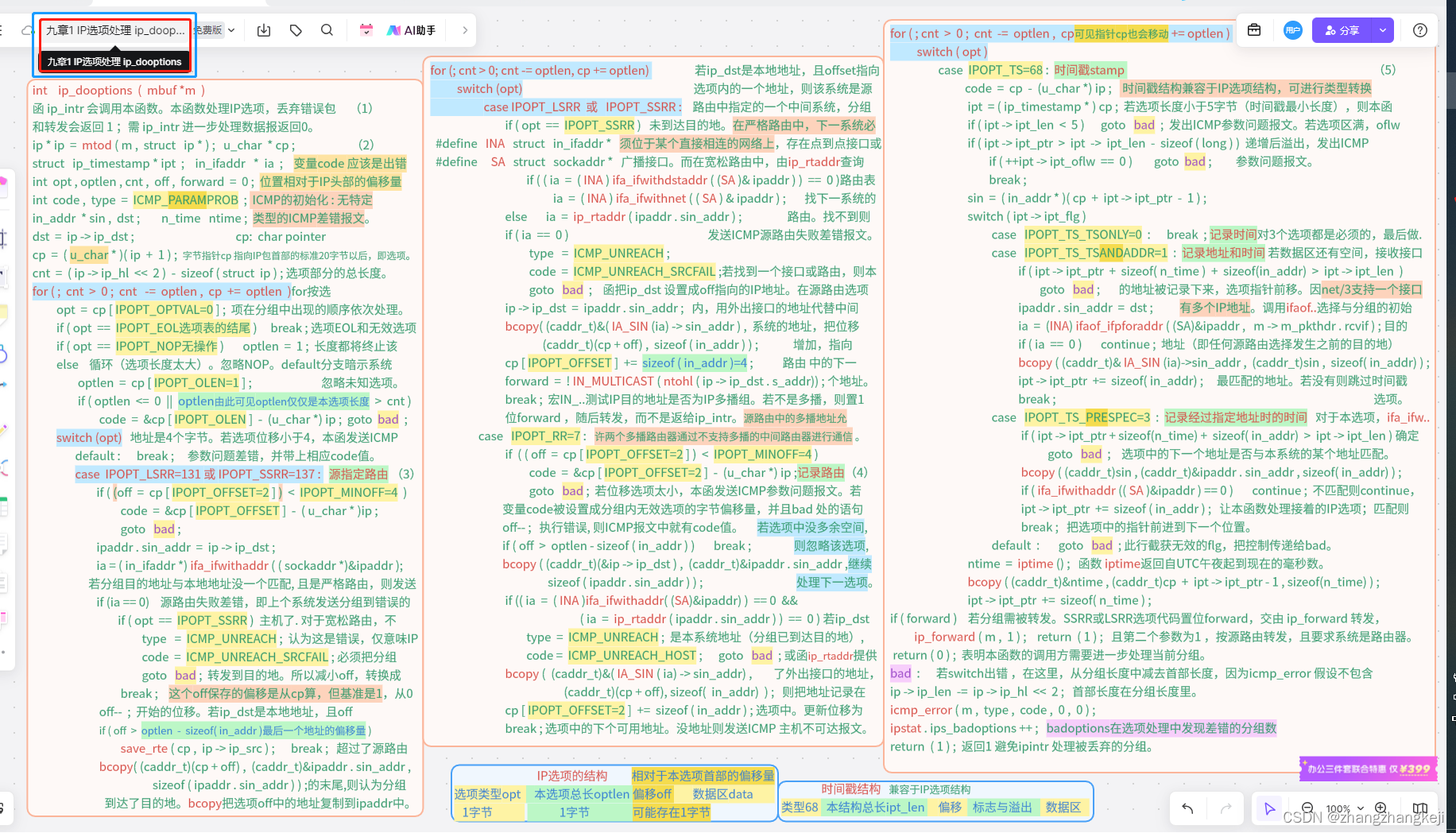Click 'ICMP_UNREACH_SRCFAIL' in the middle panel
Viewport: 1456px width, 833px height.
point(644,271)
